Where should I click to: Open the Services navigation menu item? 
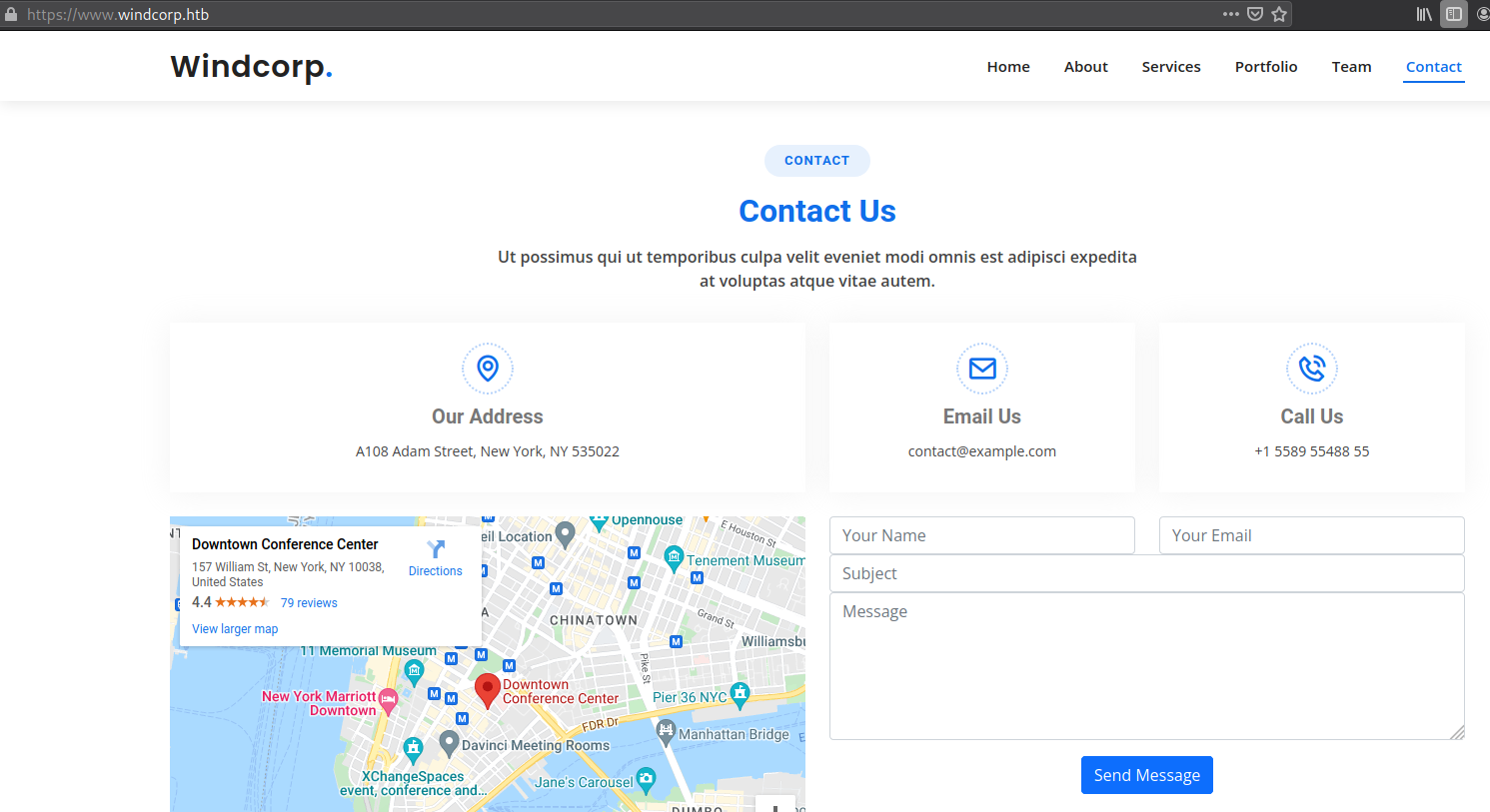[x=1171, y=67]
